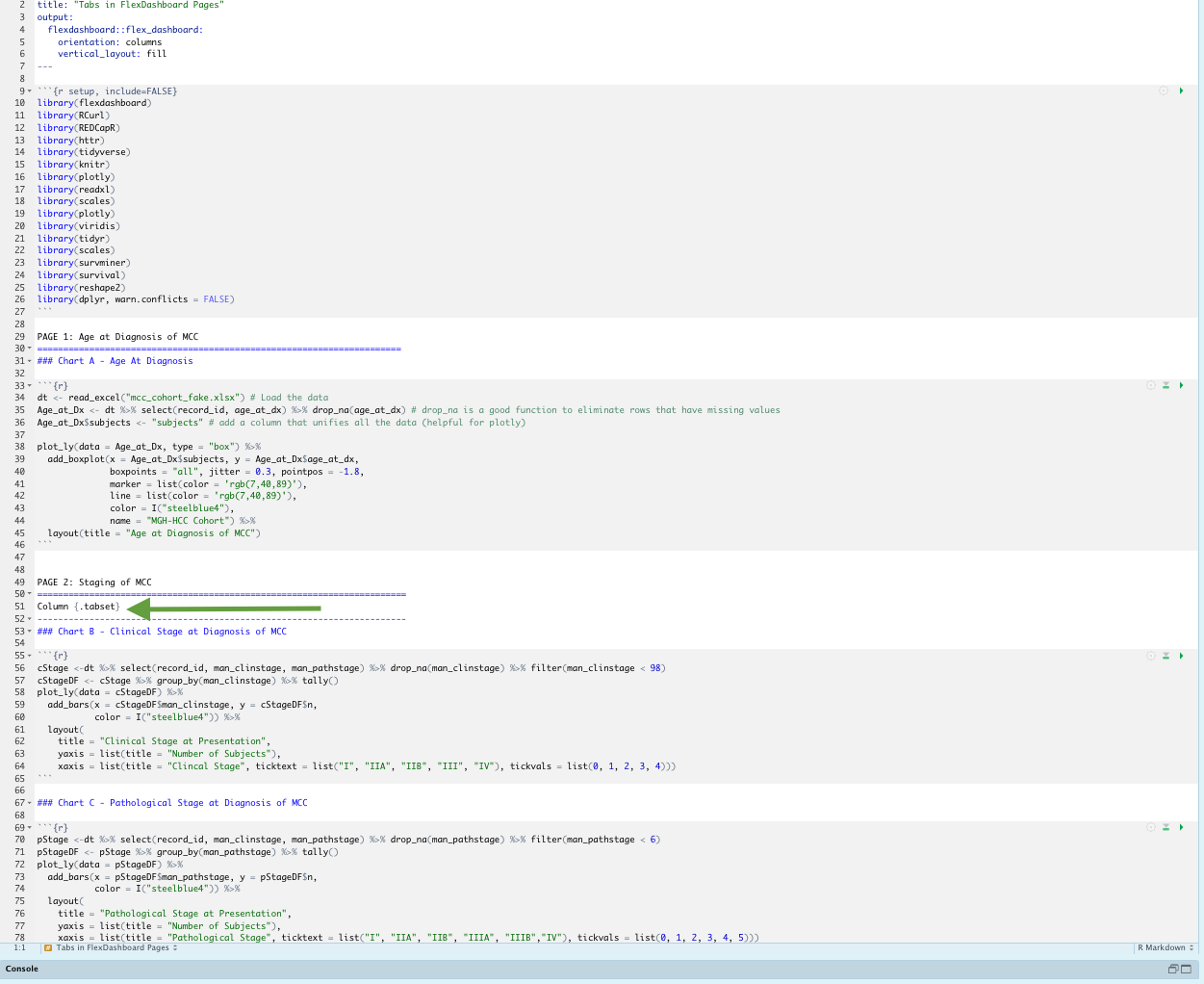Run all chunks above the line 69 chunk
This screenshot has width=1204, height=984.
pos(1166,827)
